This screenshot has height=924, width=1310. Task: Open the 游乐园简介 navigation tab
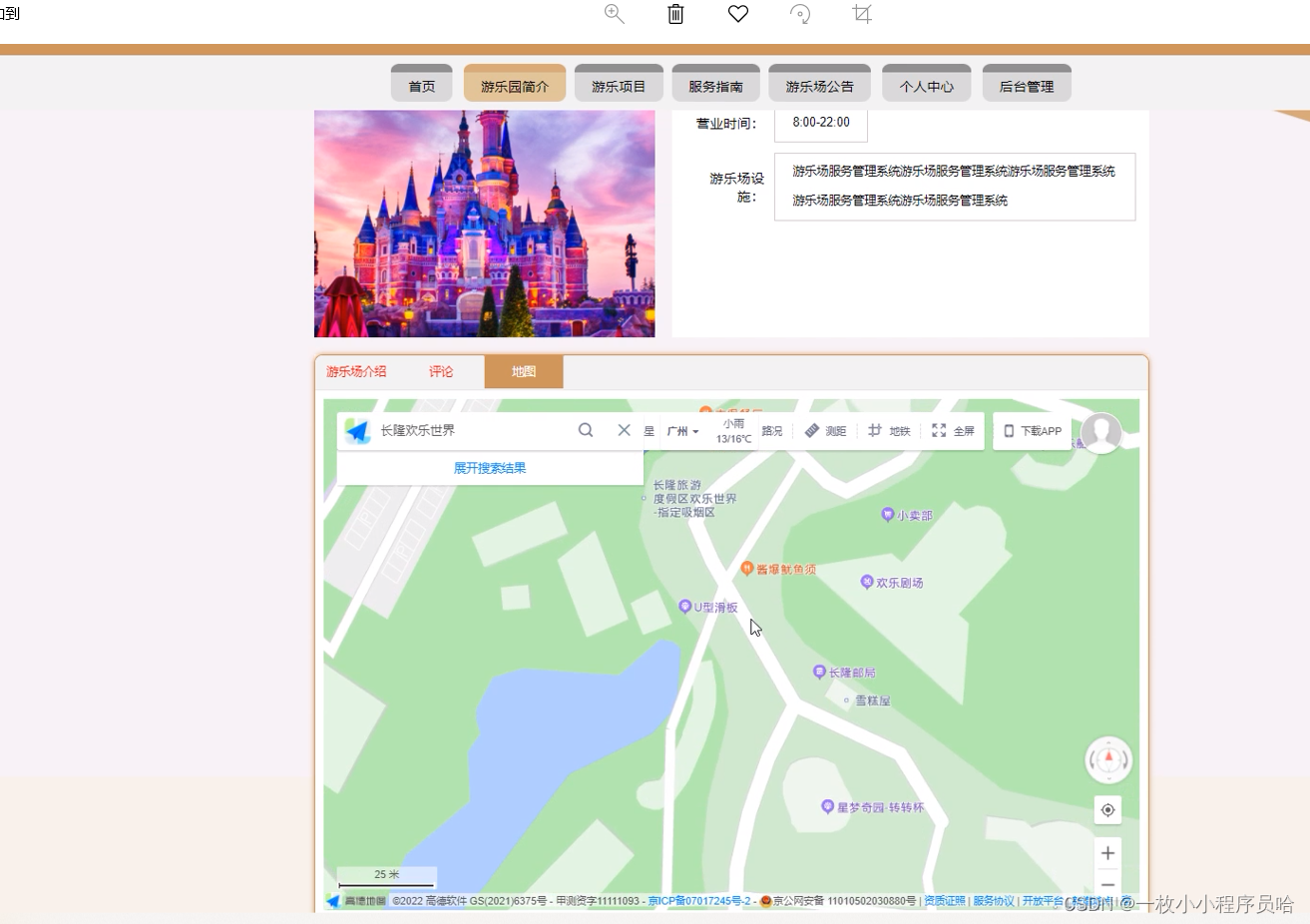pos(515,84)
